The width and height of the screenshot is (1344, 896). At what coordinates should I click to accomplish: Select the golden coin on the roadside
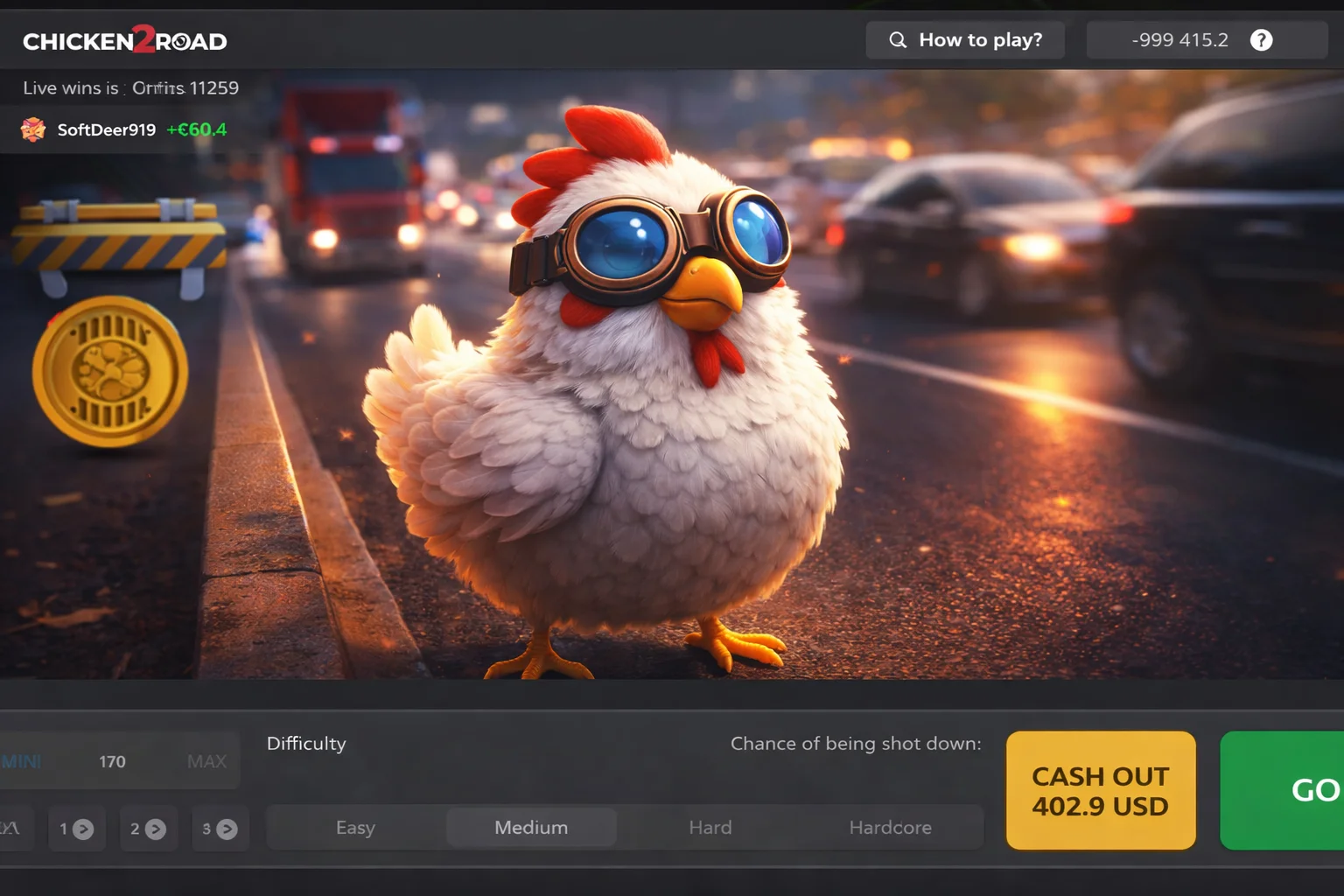(110, 371)
